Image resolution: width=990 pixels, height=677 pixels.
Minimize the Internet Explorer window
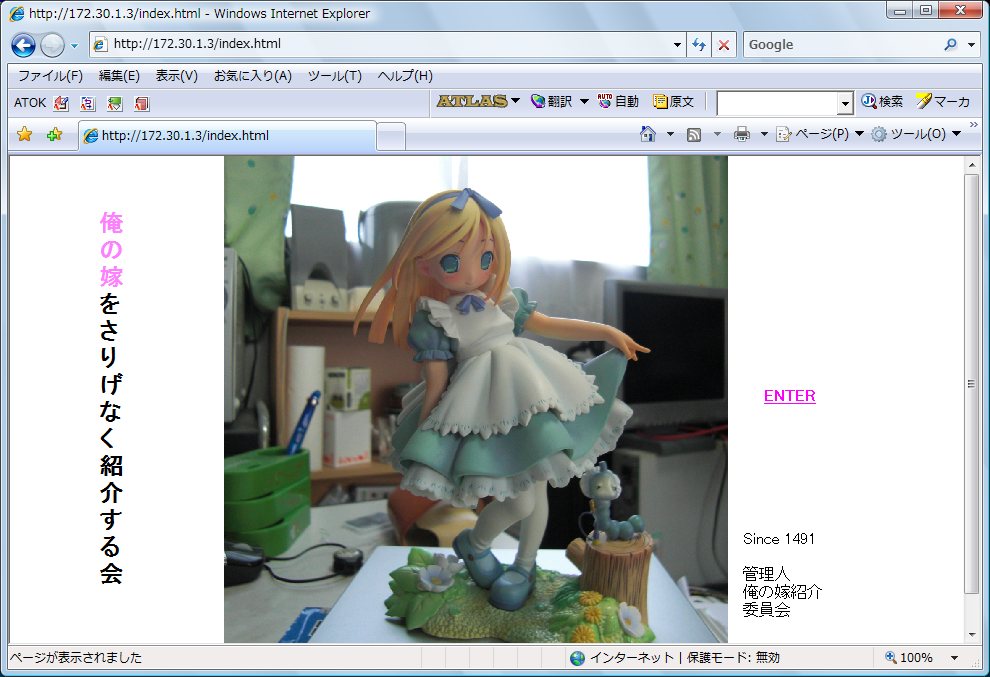[x=900, y=10]
